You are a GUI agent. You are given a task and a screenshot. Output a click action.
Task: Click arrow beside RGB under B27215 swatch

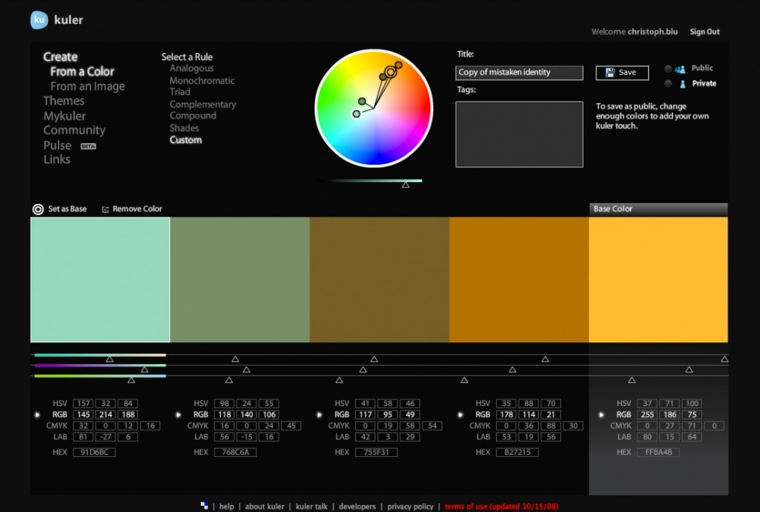click(x=460, y=415)
